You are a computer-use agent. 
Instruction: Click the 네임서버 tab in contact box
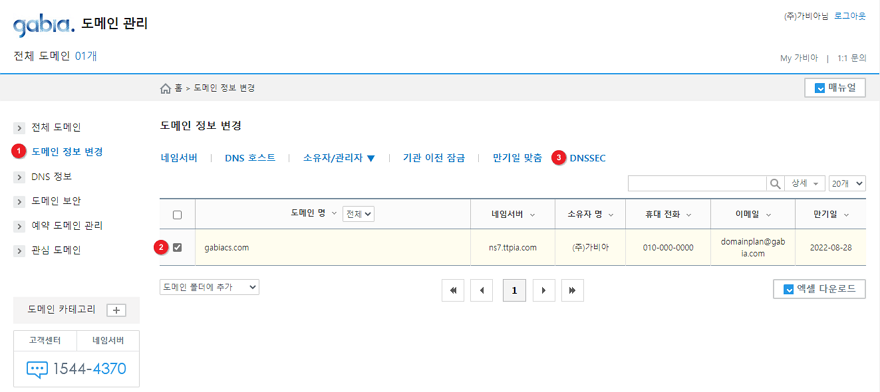pos(108,340)
